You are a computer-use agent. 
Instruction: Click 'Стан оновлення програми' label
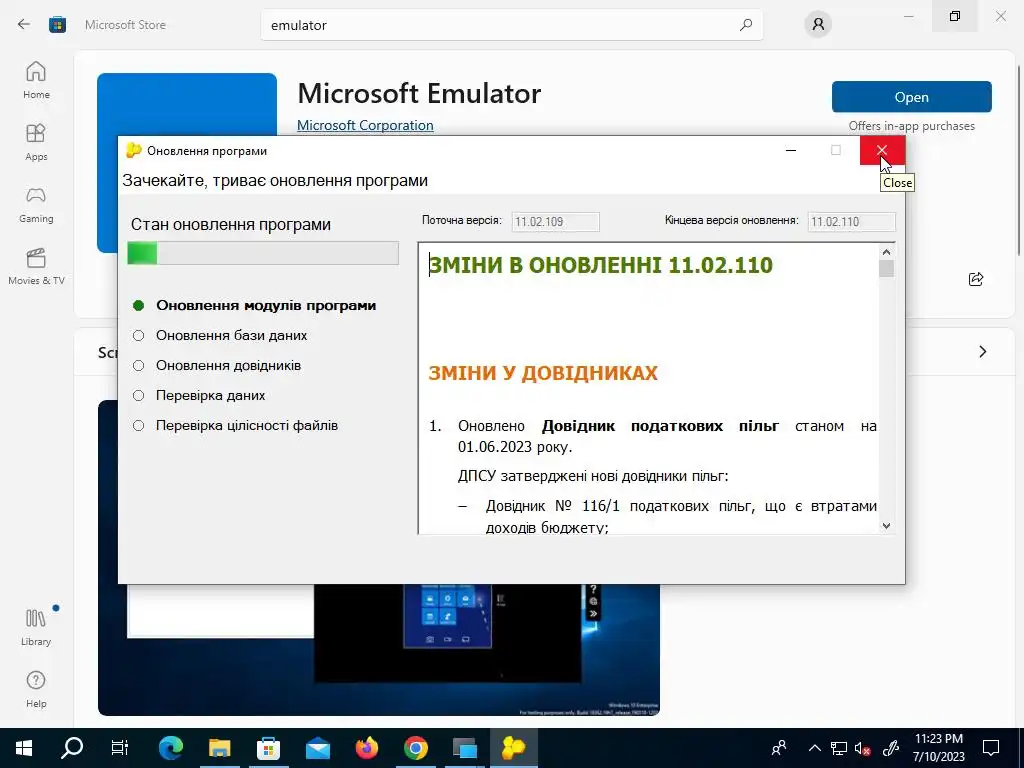(231, 225)
